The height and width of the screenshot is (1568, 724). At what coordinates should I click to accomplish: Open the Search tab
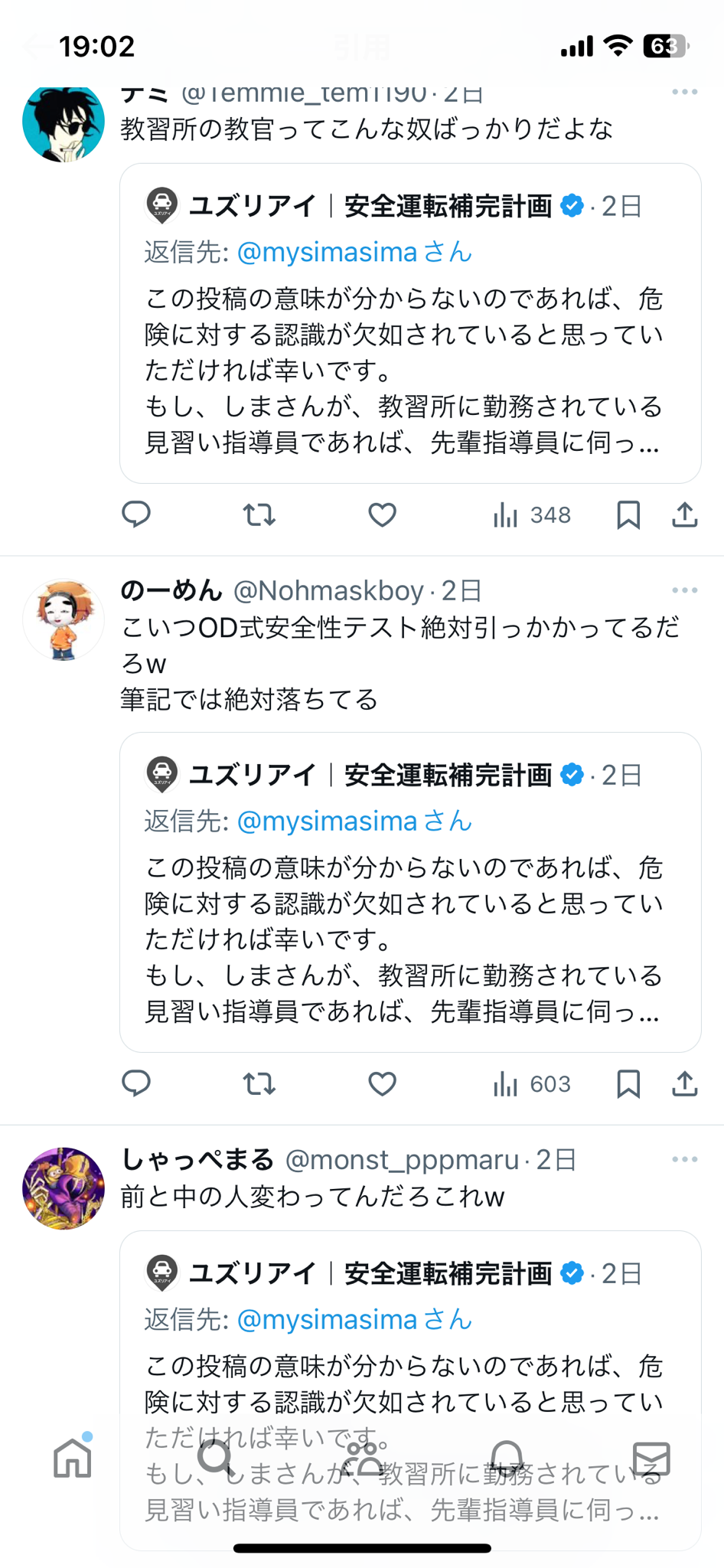tap(216, 1457)
